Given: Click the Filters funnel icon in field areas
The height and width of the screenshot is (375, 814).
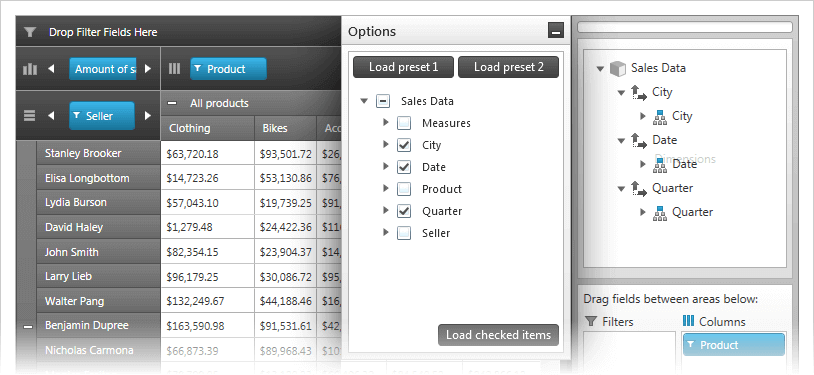Looking at the screenshot, I should tap(591, 322).
